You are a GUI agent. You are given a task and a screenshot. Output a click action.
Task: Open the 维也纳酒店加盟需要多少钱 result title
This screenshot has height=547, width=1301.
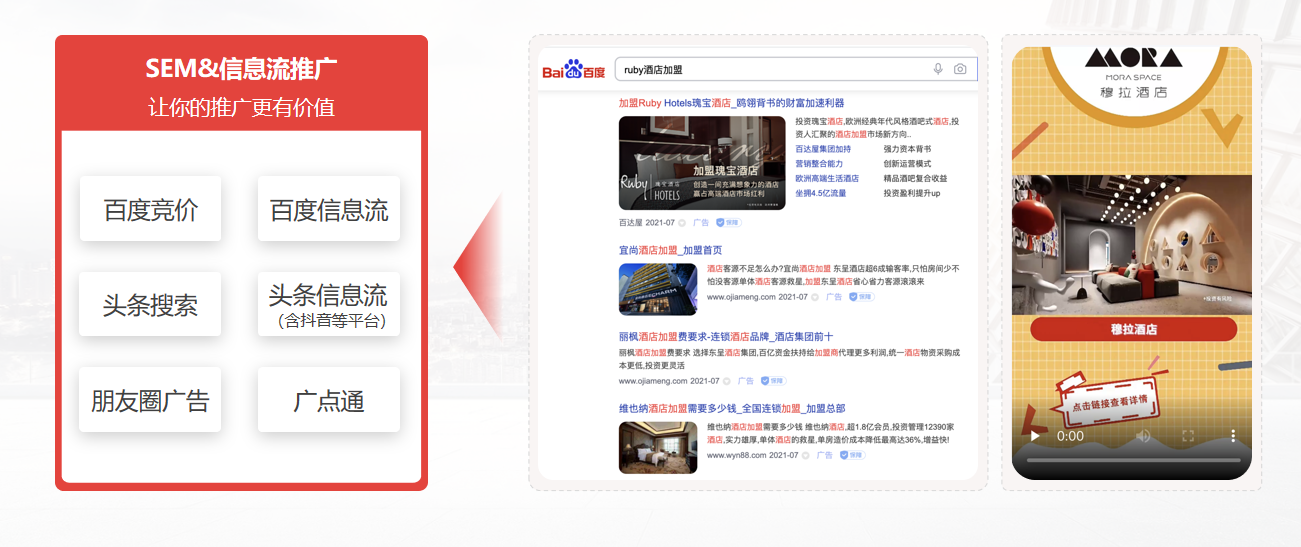pos(732,408)
